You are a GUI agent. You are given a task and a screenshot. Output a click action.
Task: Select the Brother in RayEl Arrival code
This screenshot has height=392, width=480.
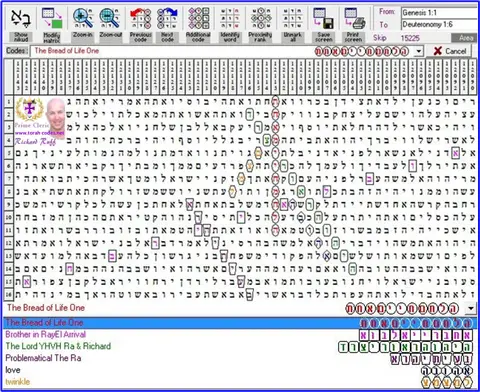(x=240, y=335)
